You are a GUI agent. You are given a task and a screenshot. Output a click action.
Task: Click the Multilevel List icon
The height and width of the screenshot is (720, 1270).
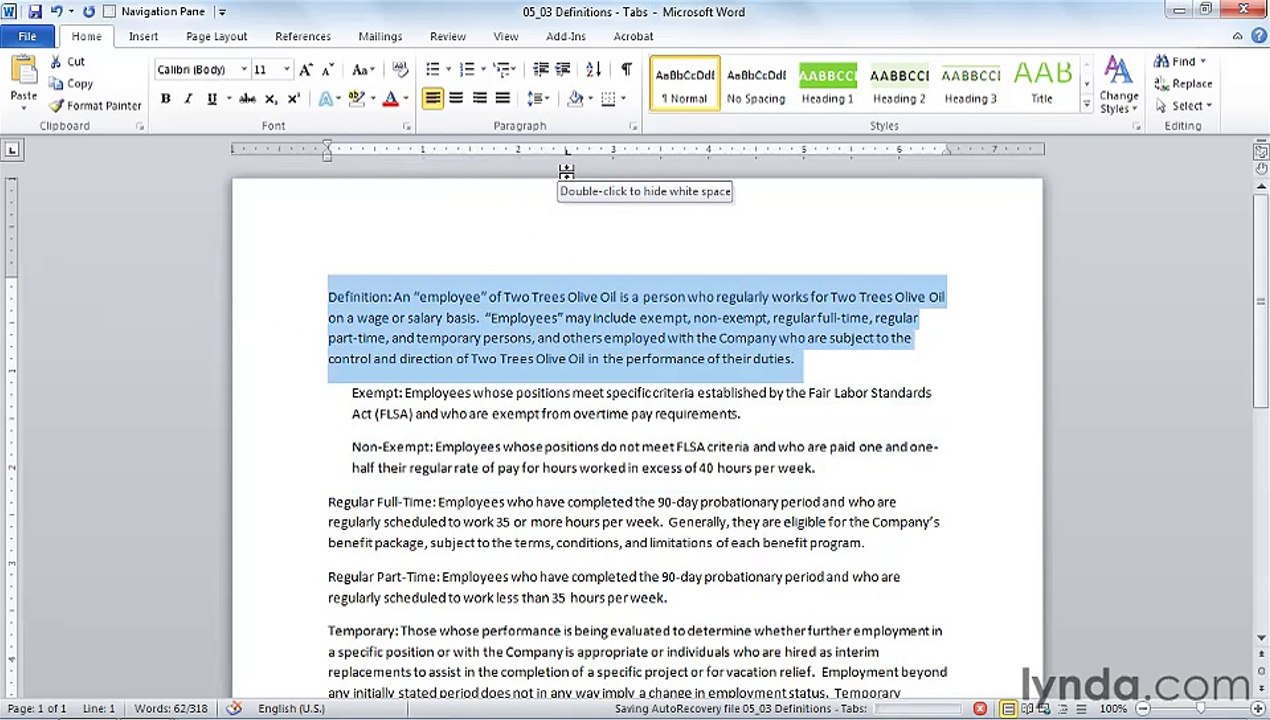click(x=501, y=70)
